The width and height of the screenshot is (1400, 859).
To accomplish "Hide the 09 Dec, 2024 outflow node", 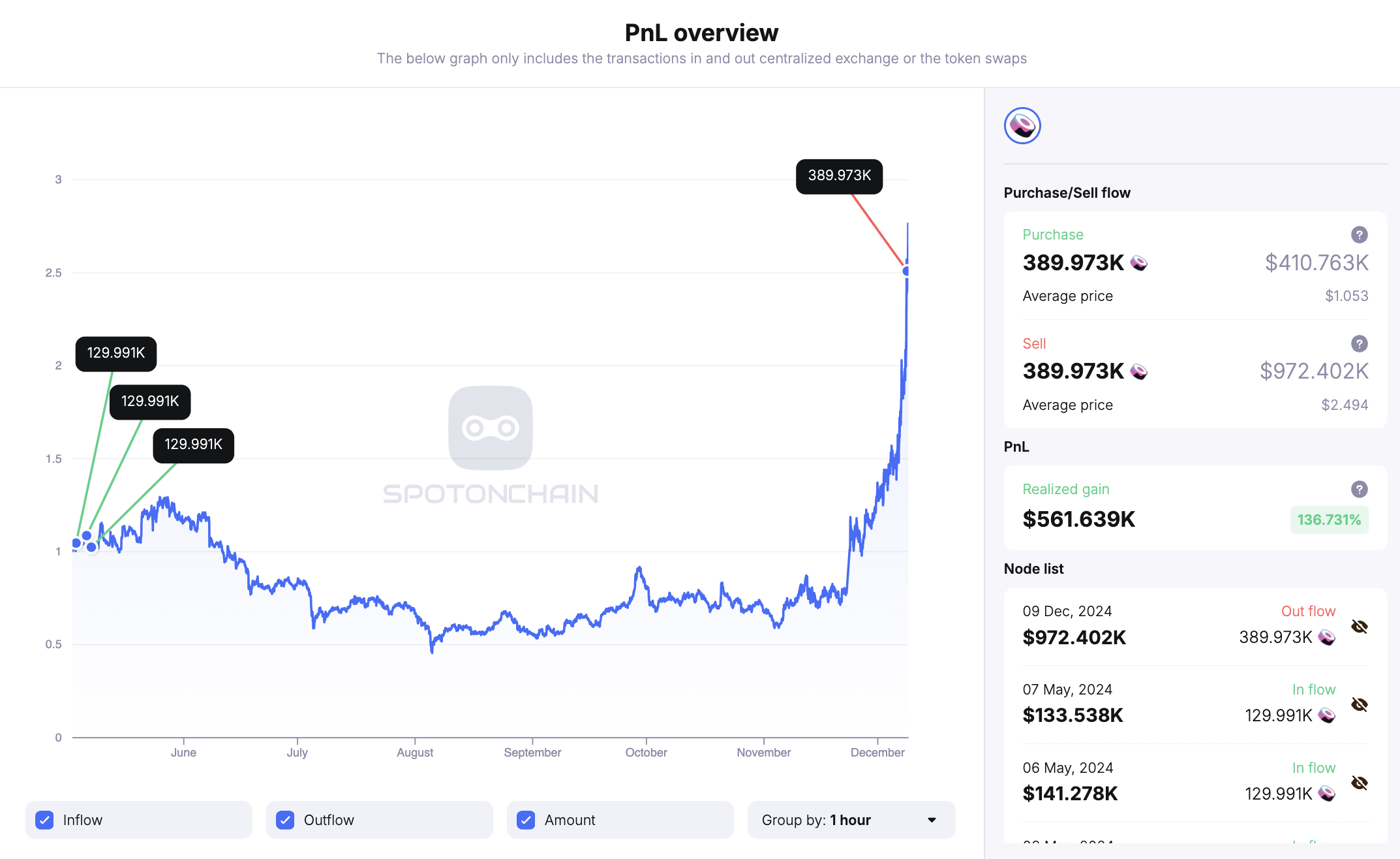I will (x=1359, y=627).
